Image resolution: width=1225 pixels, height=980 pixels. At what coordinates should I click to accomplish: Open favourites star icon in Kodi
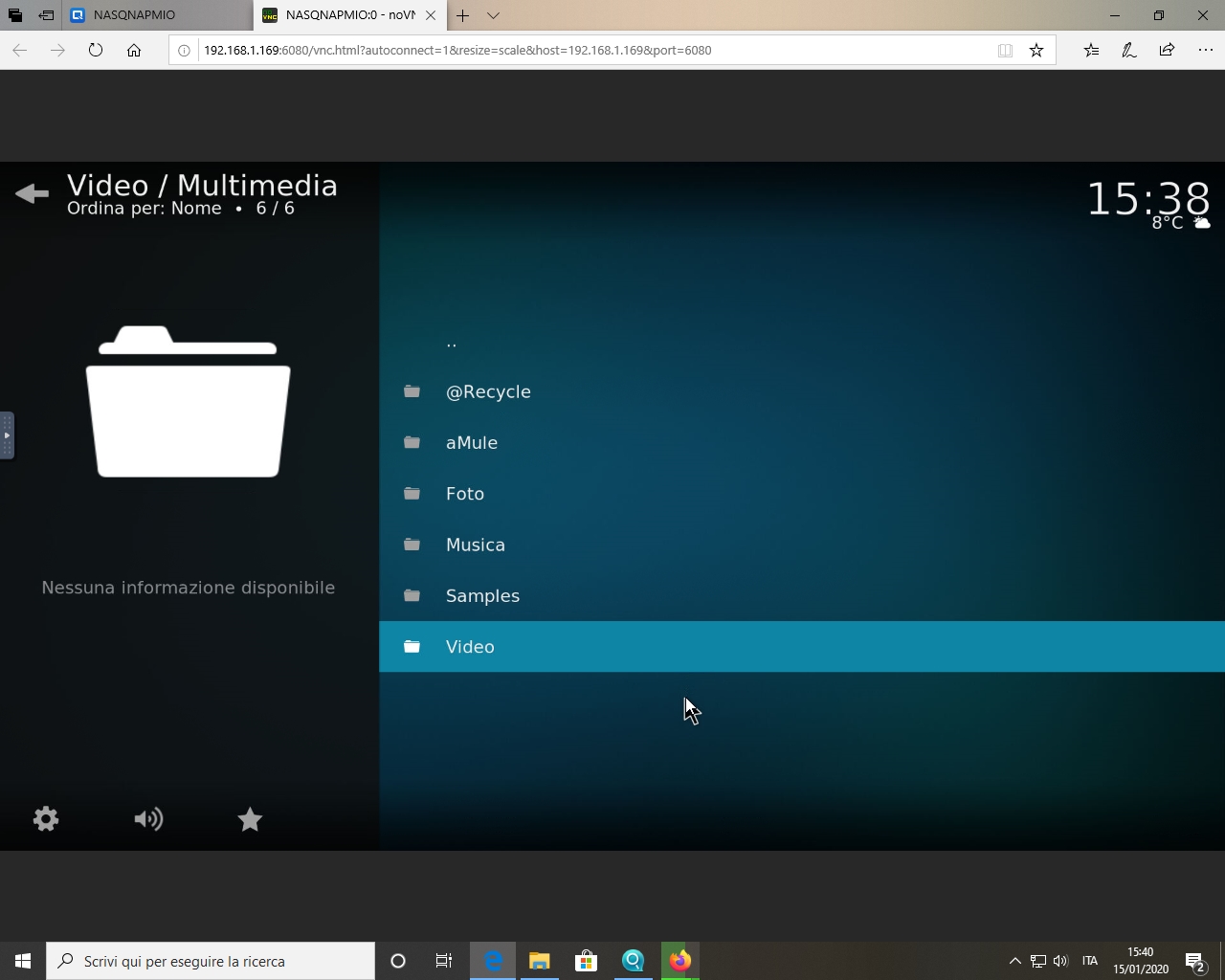(250, 819)
